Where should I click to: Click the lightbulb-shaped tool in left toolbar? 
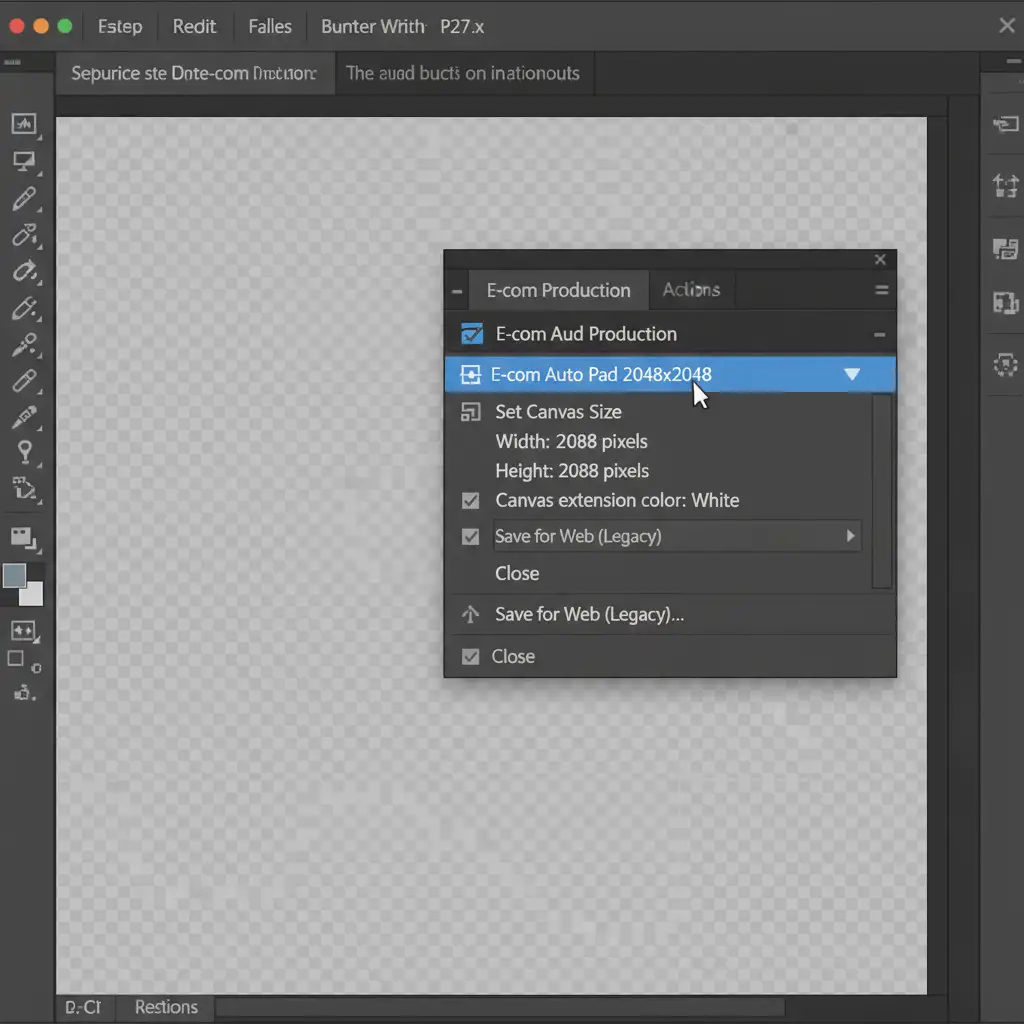(x=23, y=452)
